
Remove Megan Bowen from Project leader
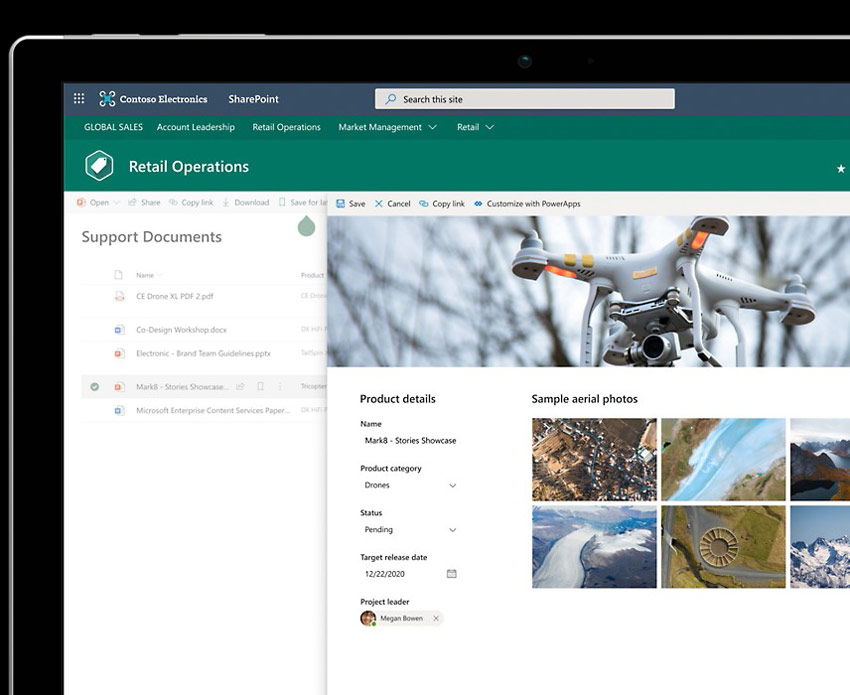pyautogui.click(x=437, y=618)
